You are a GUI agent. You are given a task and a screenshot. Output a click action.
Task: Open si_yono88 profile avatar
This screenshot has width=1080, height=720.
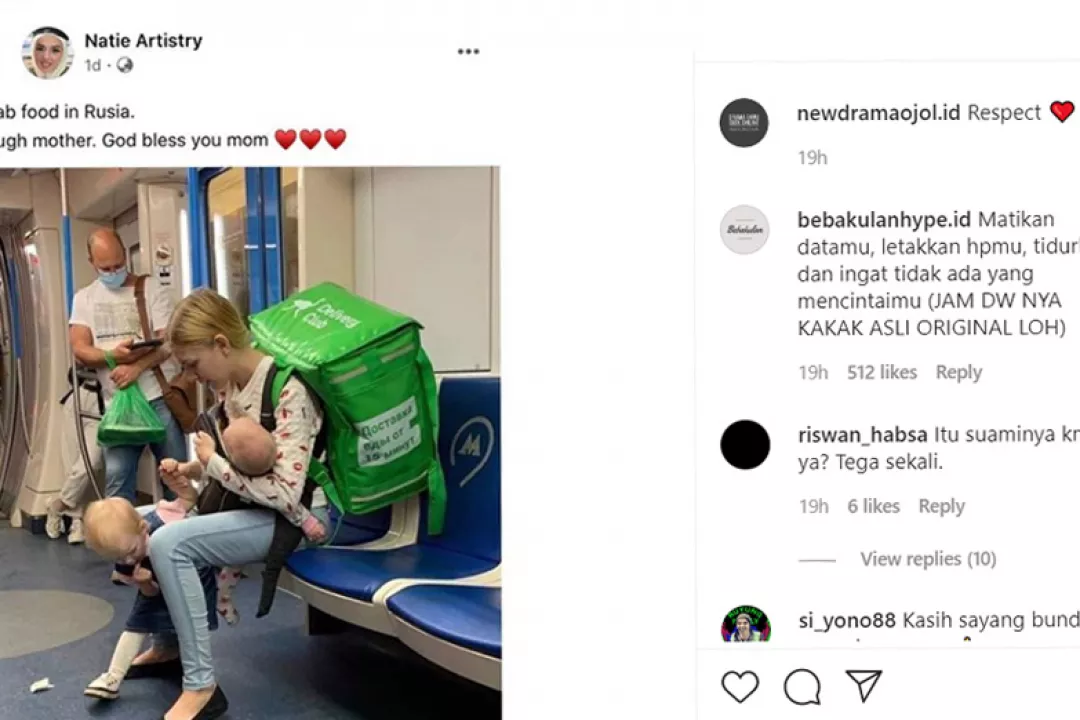tap(745, 624)
